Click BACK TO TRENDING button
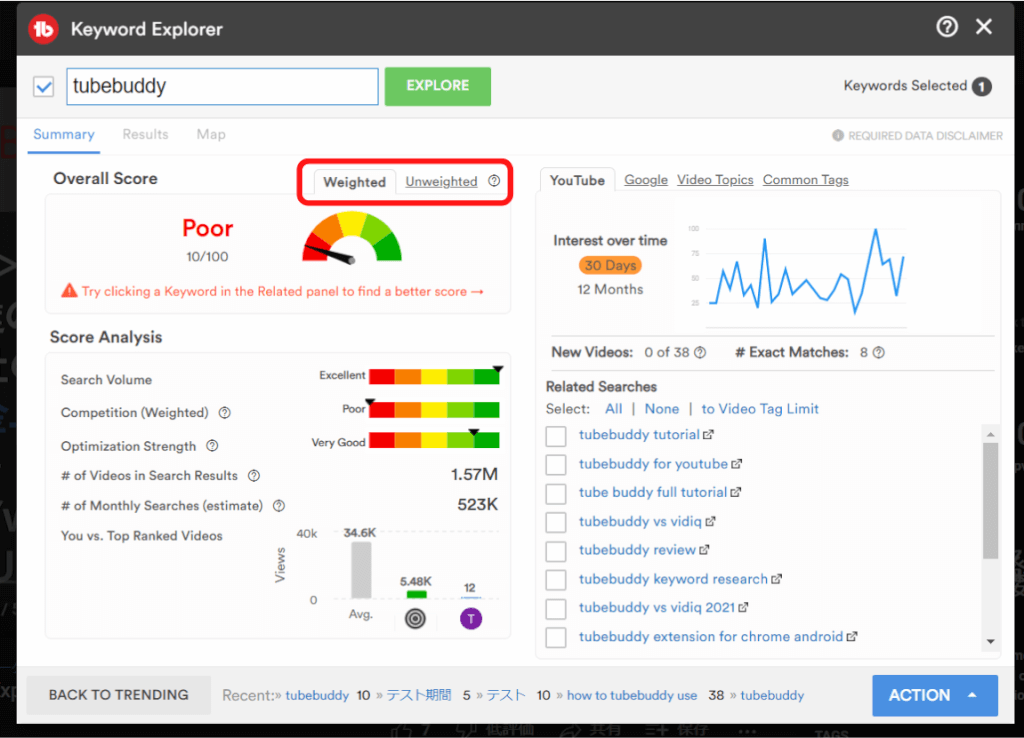Viewport: 1024px width, 738px height. pos(119,695)
